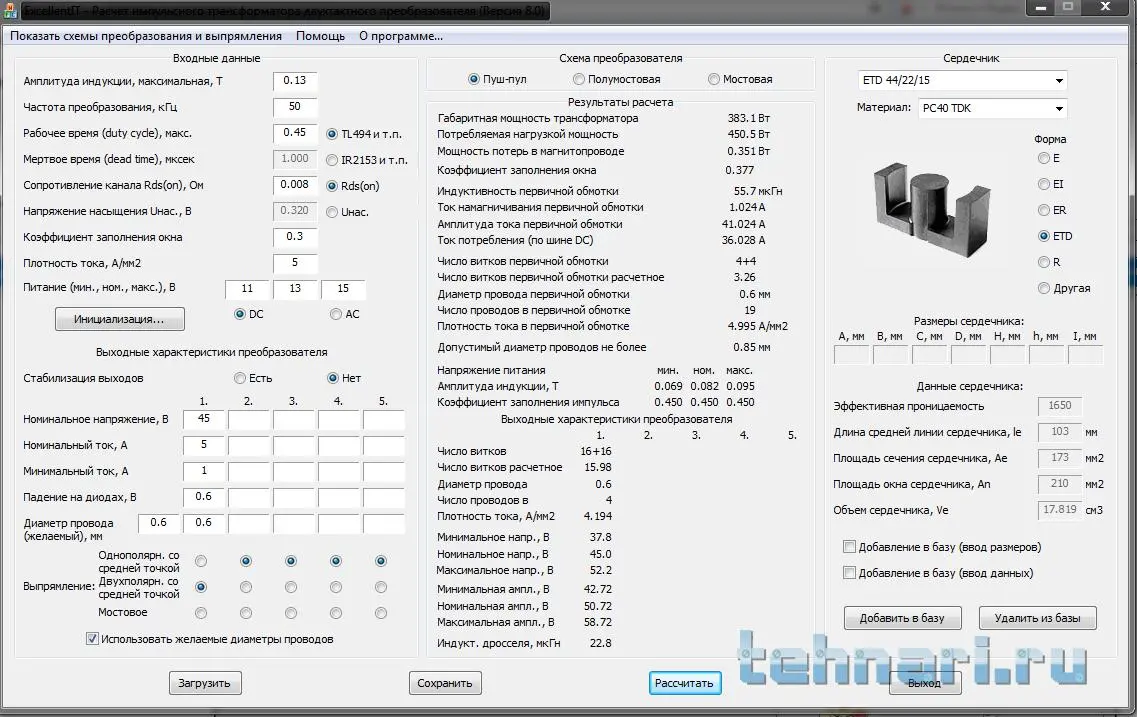Click the 383.1 Вт transformer power value
Image resolution: width=1137 pixels, height=717 pixels.
point(749,118)
